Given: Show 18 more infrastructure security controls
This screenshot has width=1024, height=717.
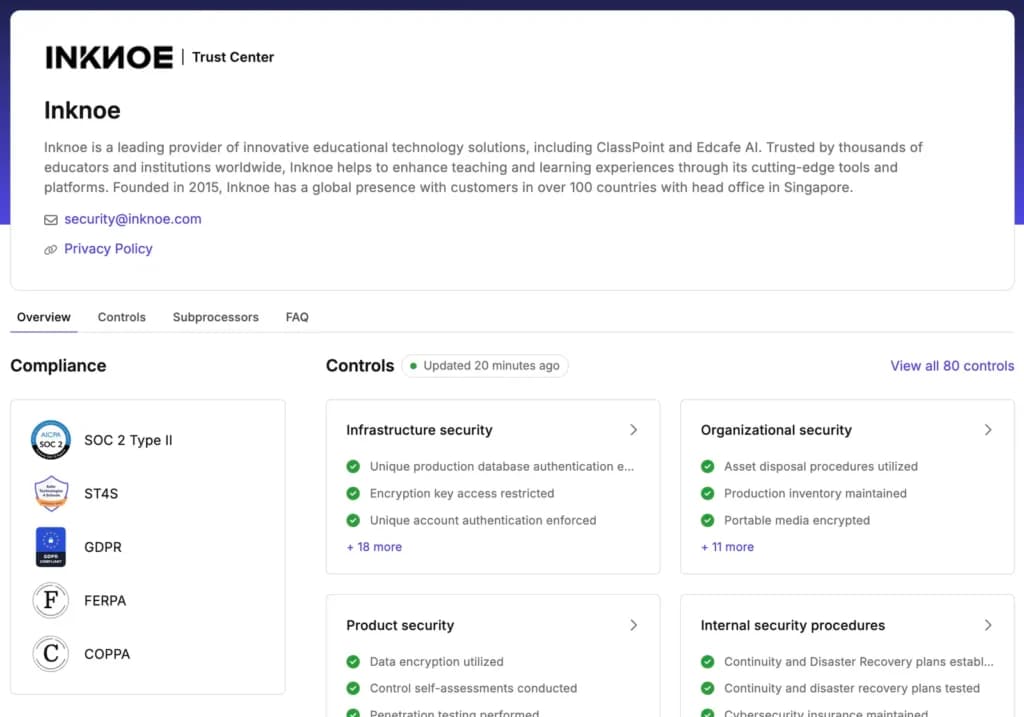Looking at the screenshot, I should coord(374,547).
